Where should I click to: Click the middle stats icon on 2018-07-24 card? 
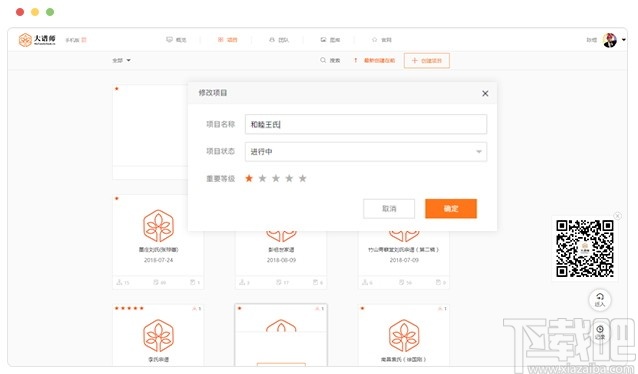click(156, 282)
